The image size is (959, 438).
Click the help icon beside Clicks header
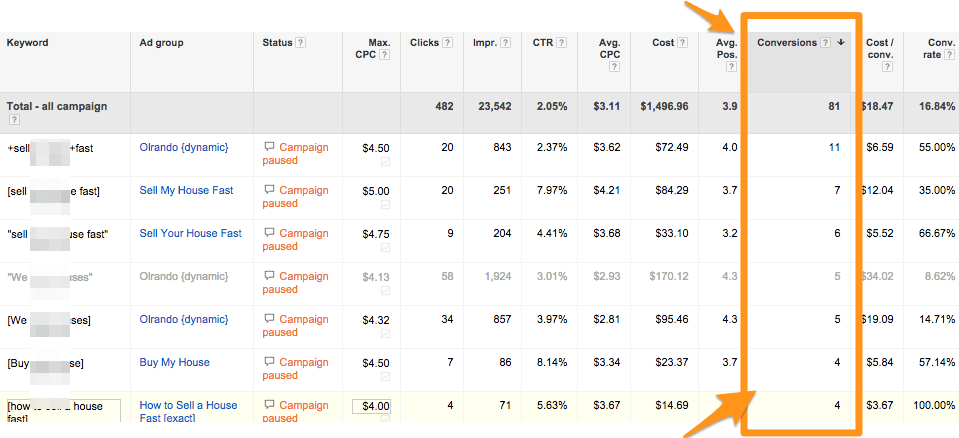tap(447, 43)
